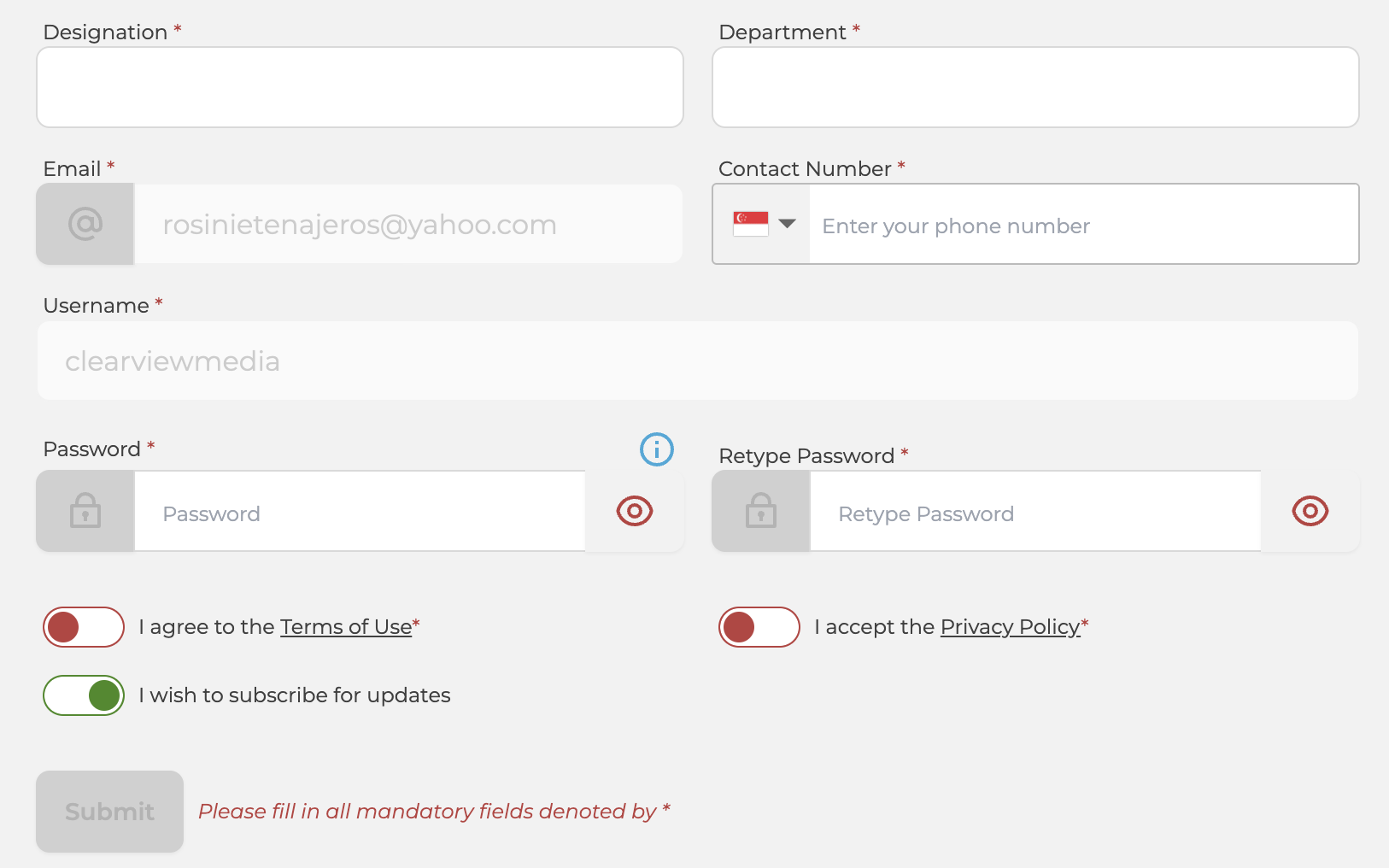Image resolution: width=1389 pixels, height=868 pixels.
Task: Focus the Designation text field
Action: tap(360, 87)
